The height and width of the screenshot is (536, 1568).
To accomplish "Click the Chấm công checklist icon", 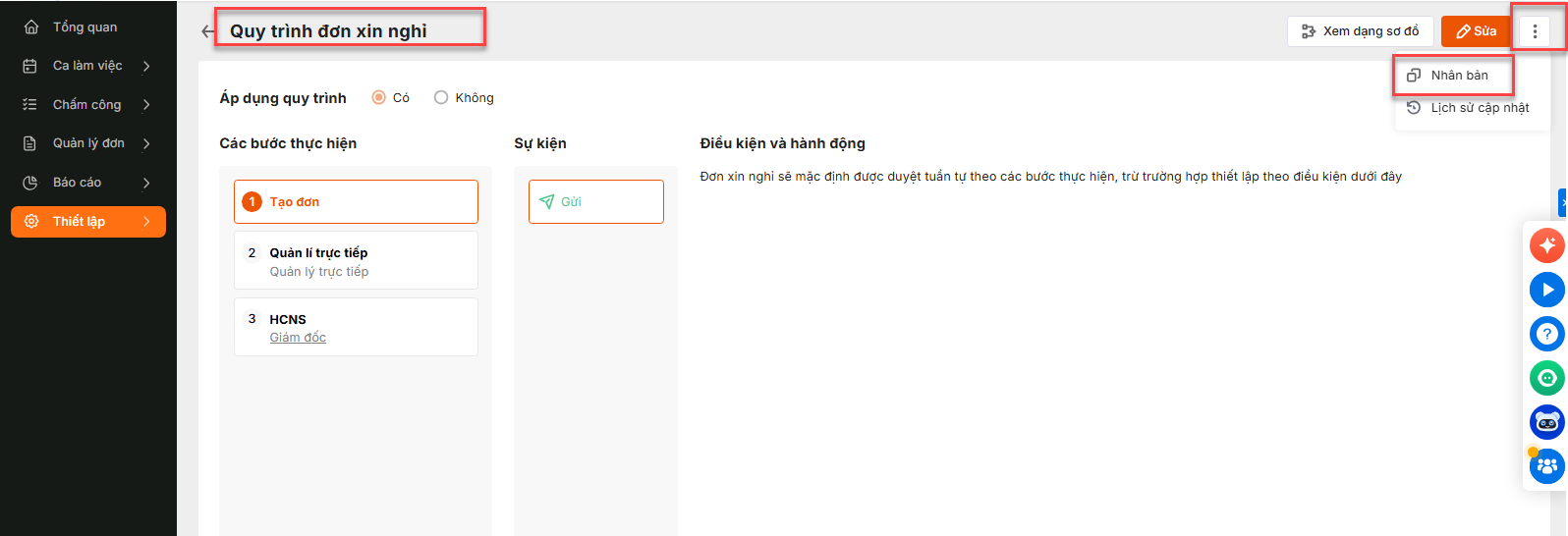I will click(30, 104).
